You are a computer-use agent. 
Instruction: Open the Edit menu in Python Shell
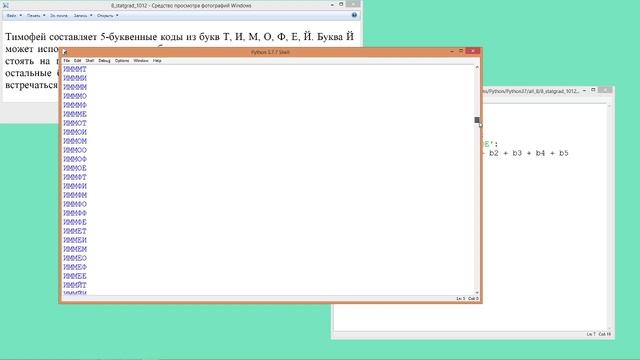[x=78, y=60]
